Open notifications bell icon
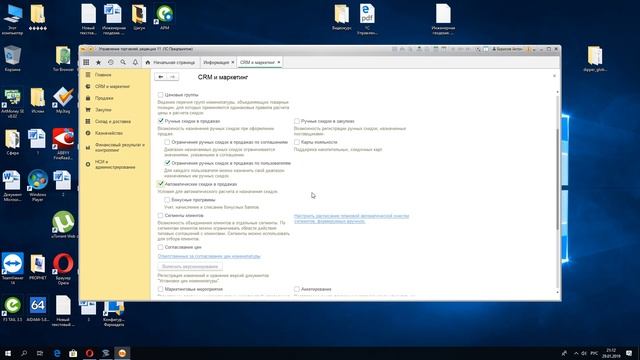Image resolution: width=640 pixels, height=360 pixels. (135, 62)
